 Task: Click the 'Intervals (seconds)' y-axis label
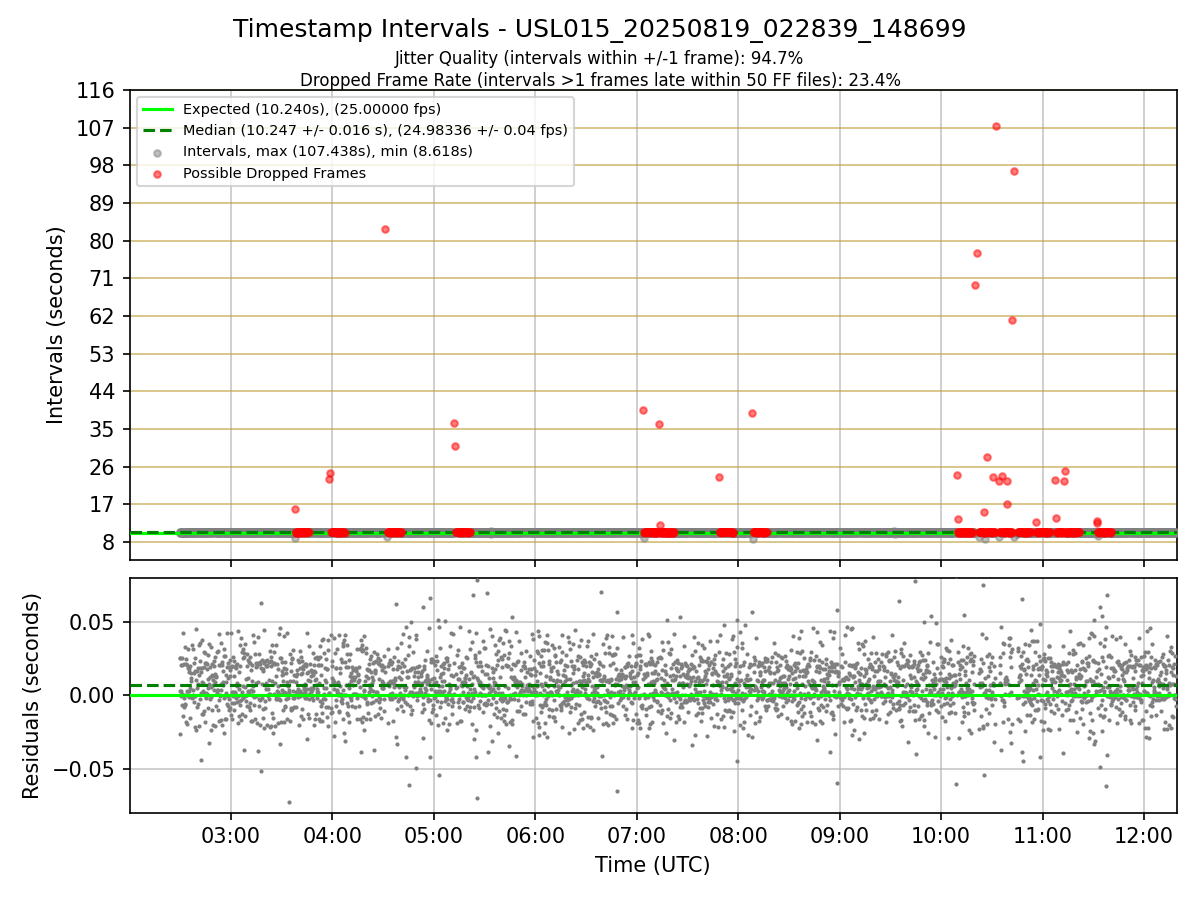click(56, 325)
